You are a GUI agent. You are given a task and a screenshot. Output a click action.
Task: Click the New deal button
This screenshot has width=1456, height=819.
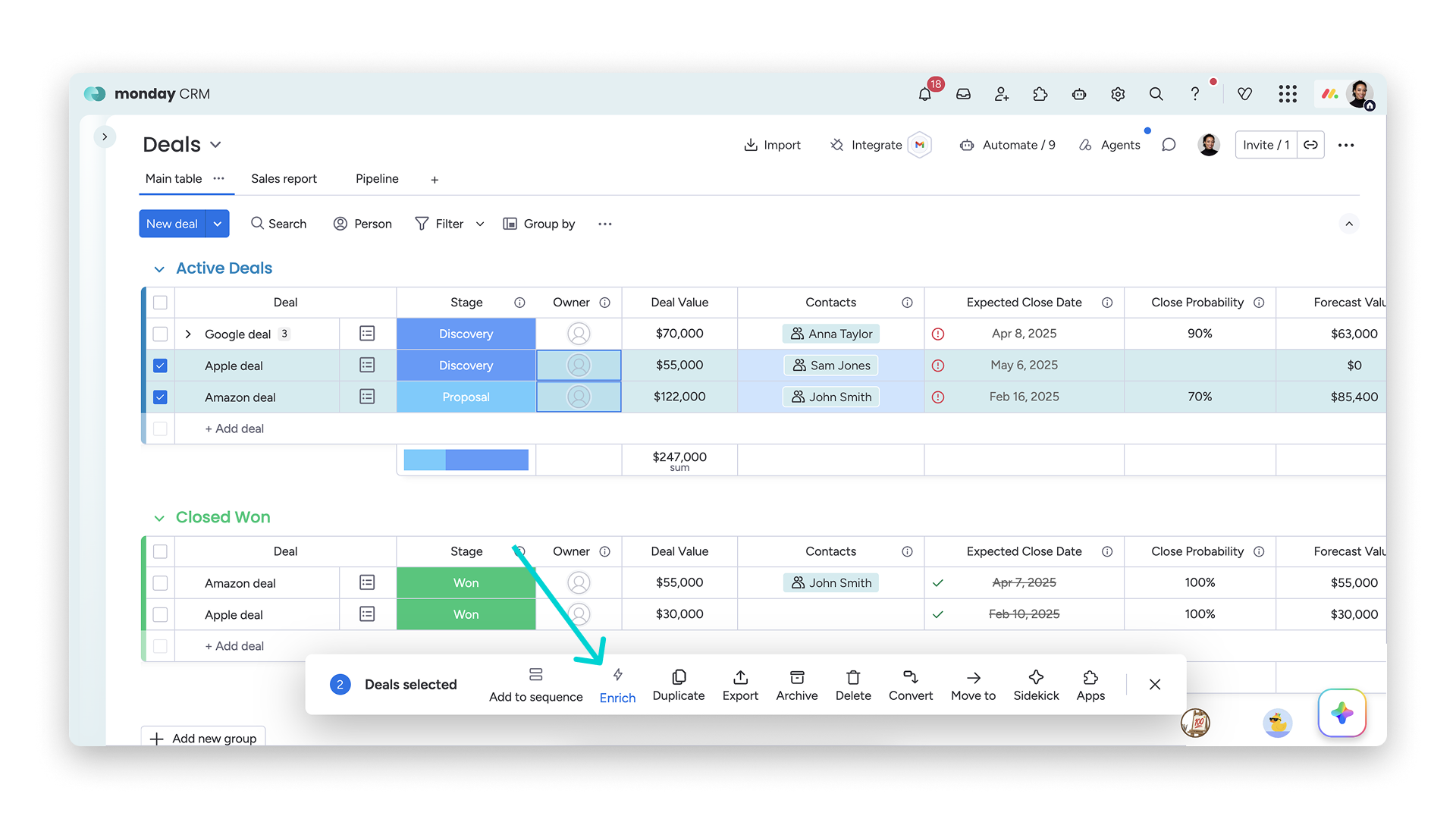click(x=172, y=224)
